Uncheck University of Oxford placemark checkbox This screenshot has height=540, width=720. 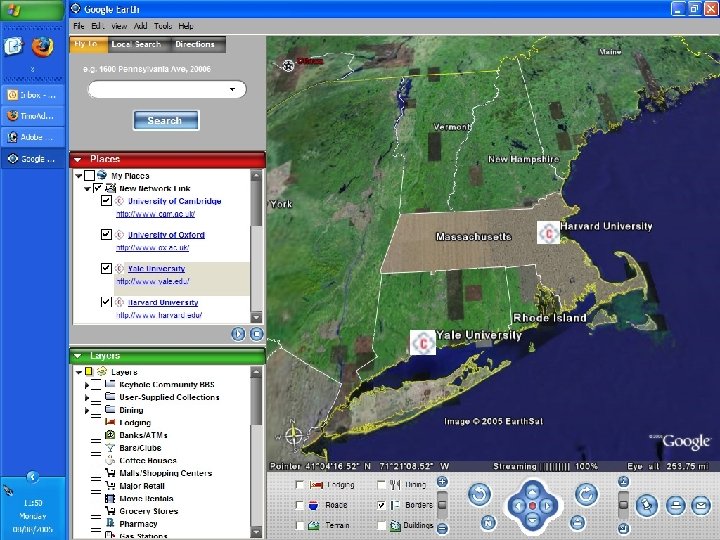[106, 234]
